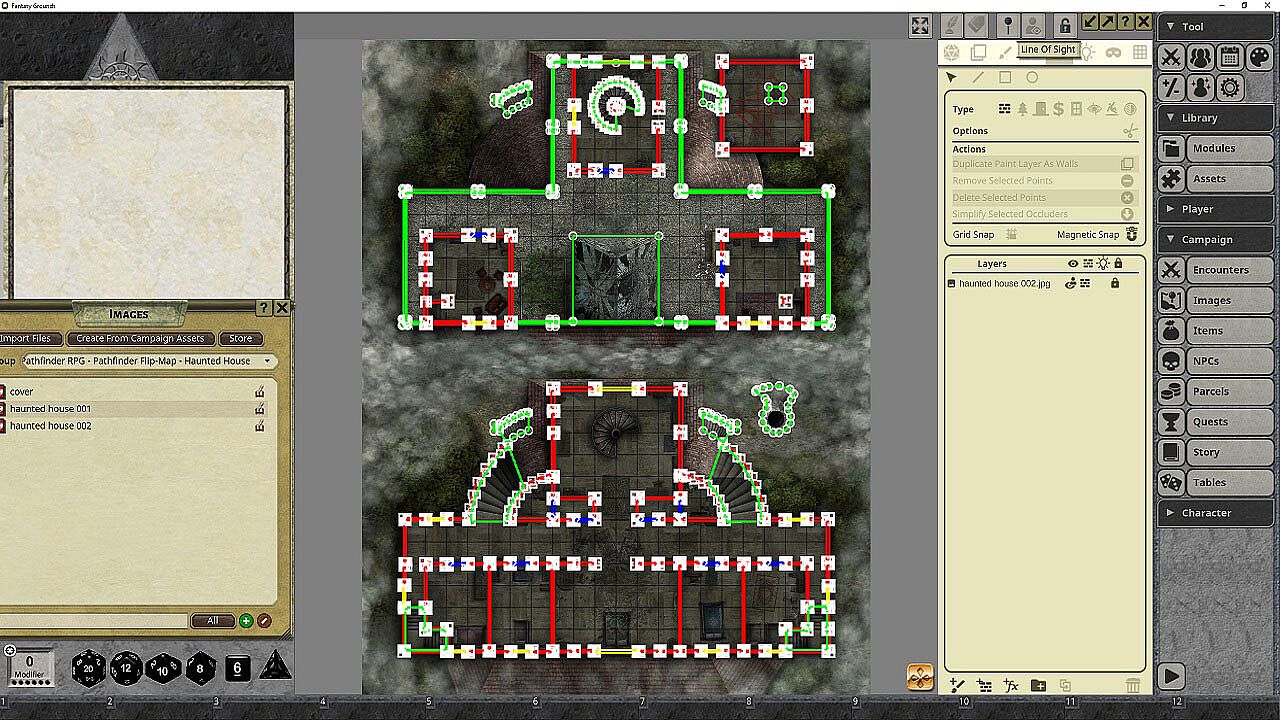Image resolution: width=1280 pixels, height=720 pixels.
Task: Select the window occluder type
Action: pos(1076,109)
